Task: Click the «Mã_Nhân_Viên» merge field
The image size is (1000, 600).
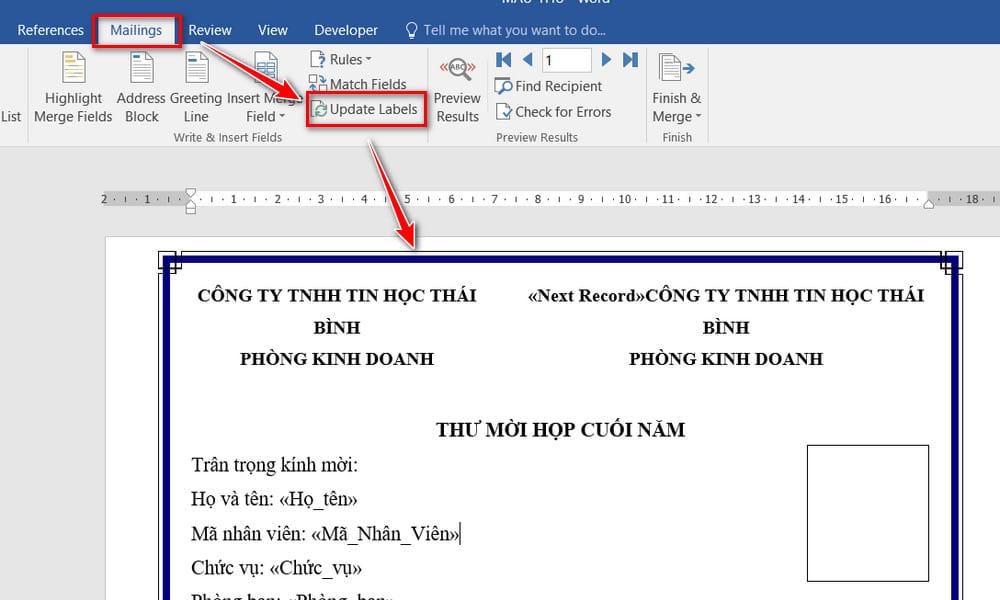Action: 385,533
